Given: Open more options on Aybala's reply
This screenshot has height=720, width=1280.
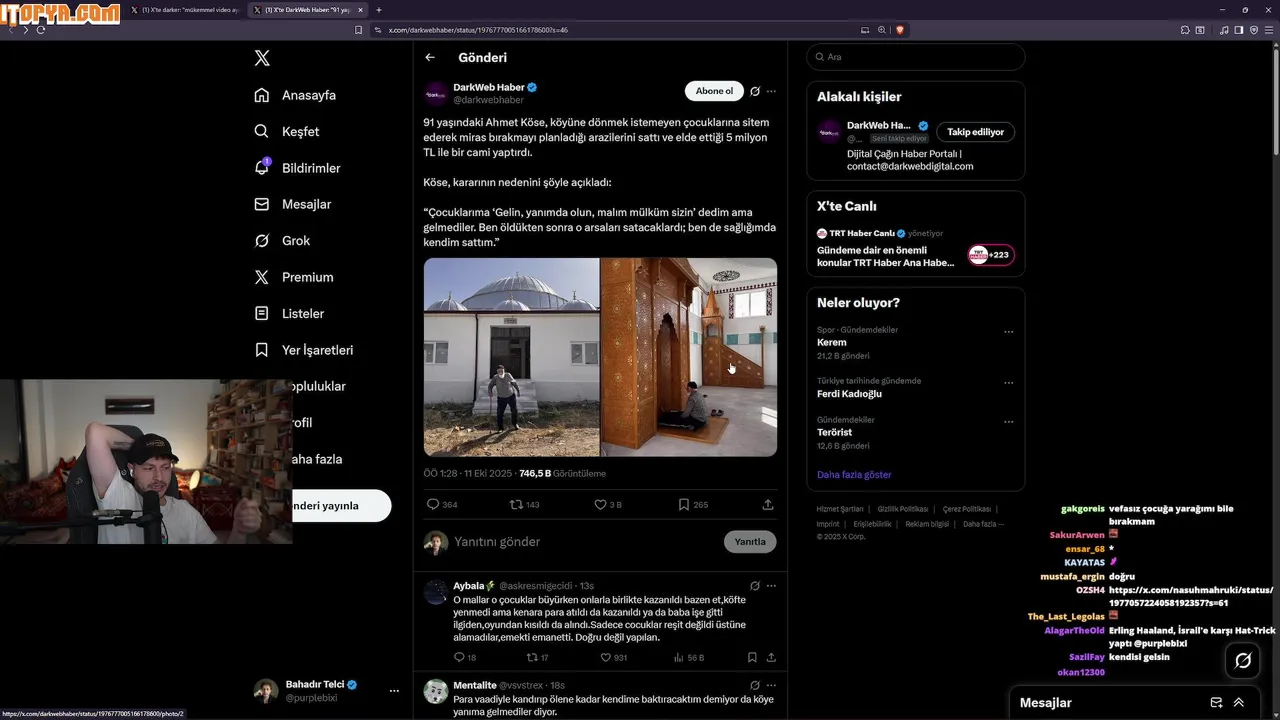Looking at the screenshot, I should pyautogui.click(x=771, y=586).
